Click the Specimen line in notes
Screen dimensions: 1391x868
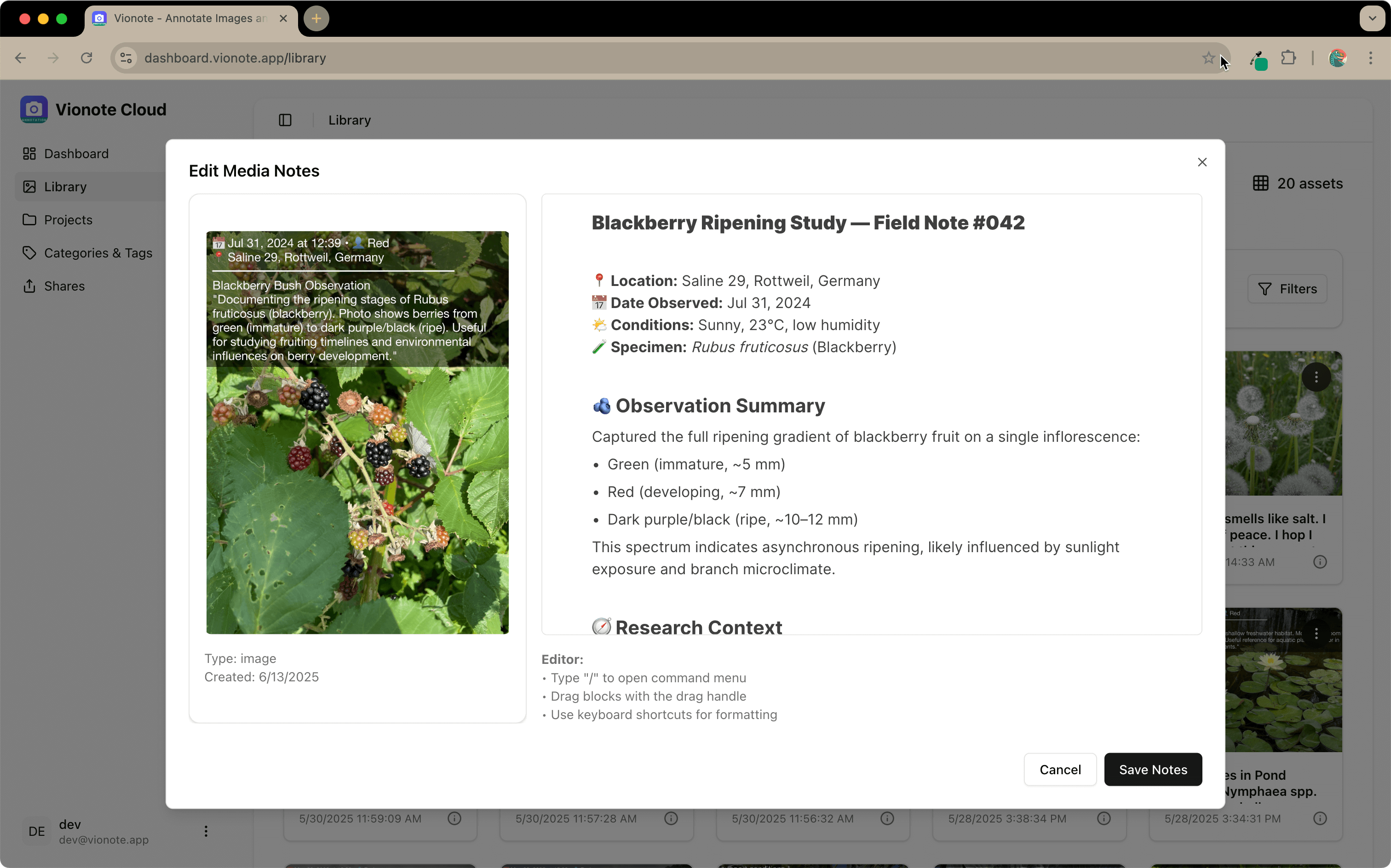coord(744,347)
